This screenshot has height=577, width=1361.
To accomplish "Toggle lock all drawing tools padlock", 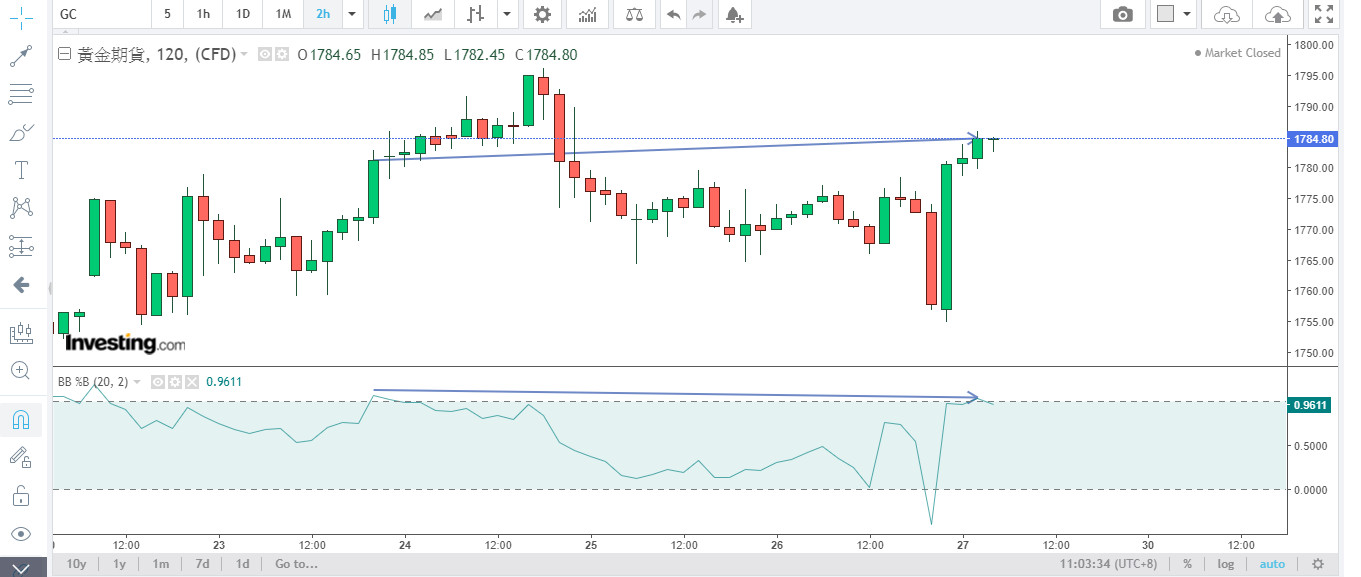I will coord(21,495).
